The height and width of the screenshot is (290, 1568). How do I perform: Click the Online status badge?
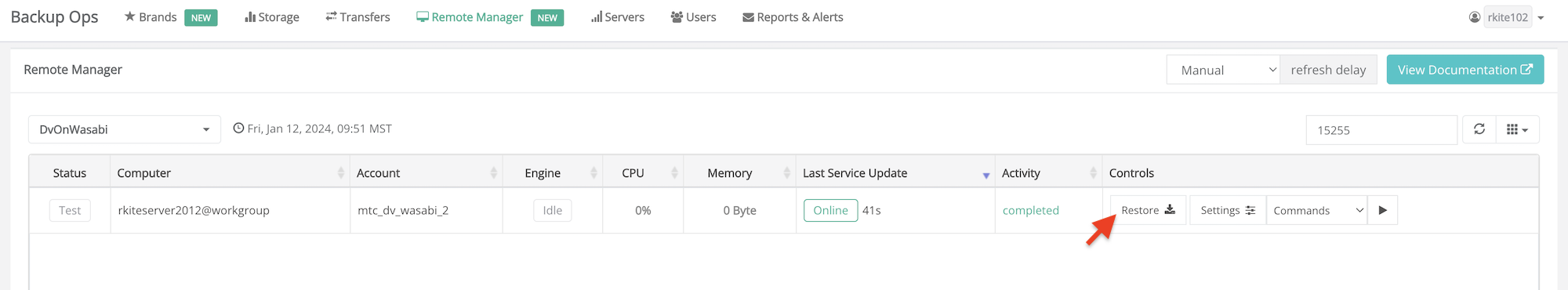(x=830, y=210)
